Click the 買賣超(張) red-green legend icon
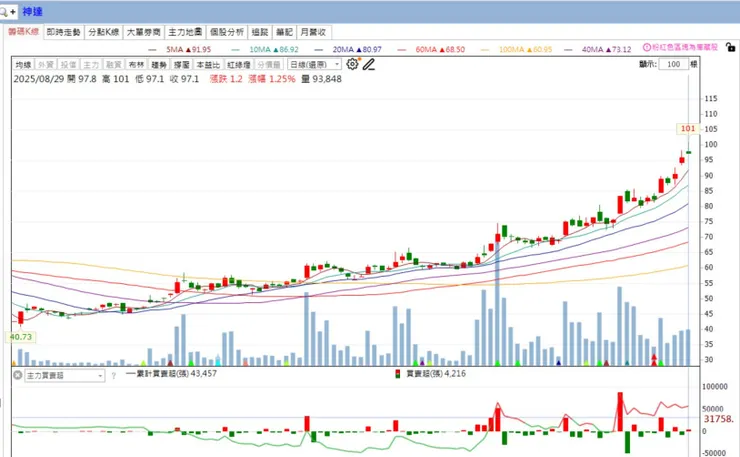The height and width of the screenshot is (457, 740). point(397,374)
